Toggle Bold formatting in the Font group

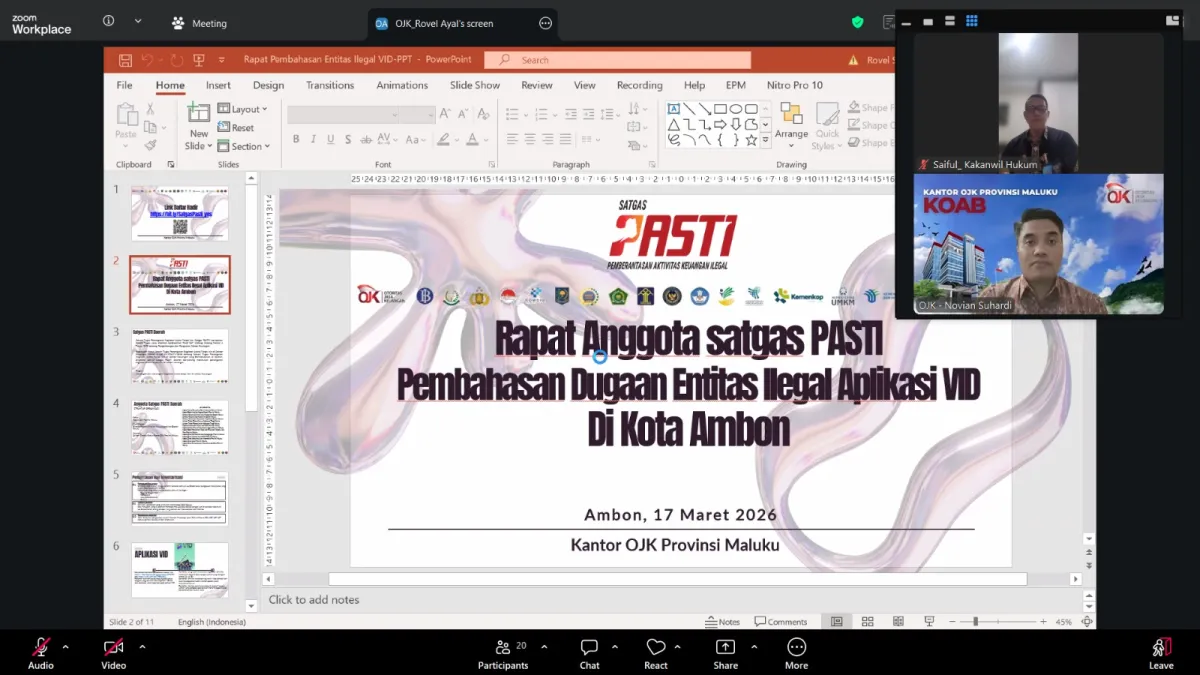click(x=296, y=139)
